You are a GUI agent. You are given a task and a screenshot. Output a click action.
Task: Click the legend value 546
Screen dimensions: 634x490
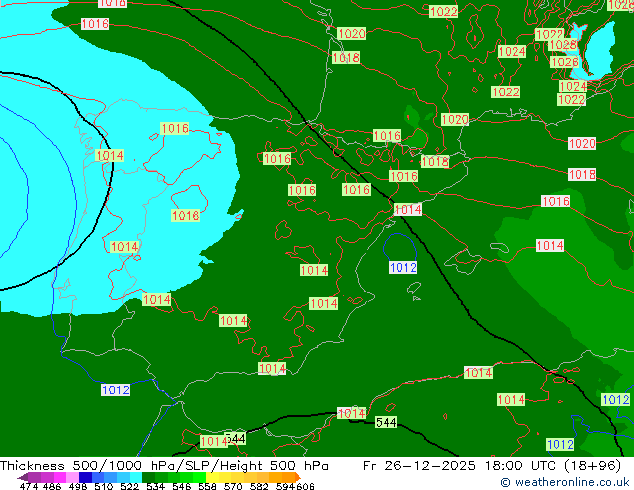coord(182,486)
